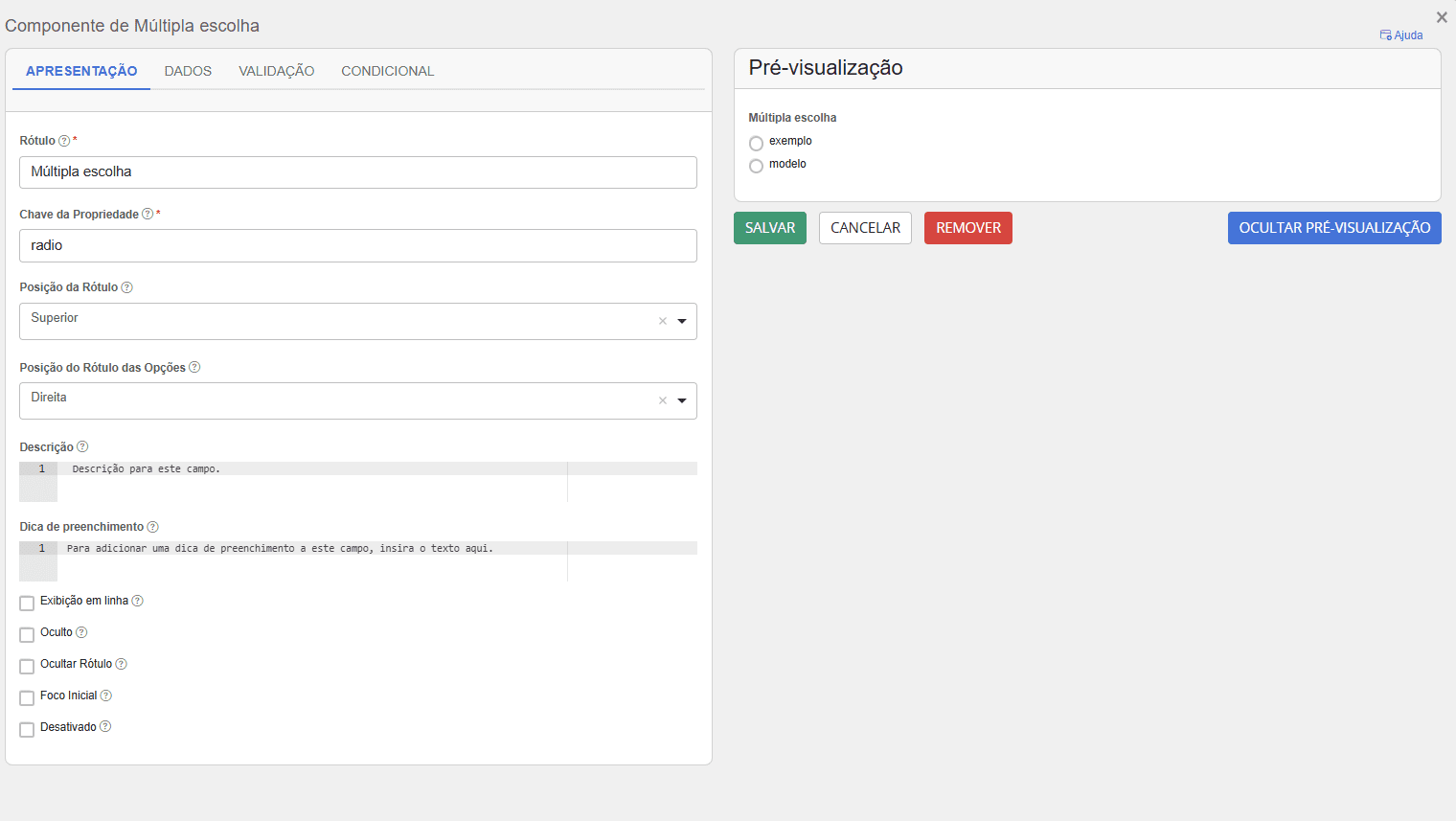
Task: Click the help icon next to Rótulo
Action: coord(64,141)
